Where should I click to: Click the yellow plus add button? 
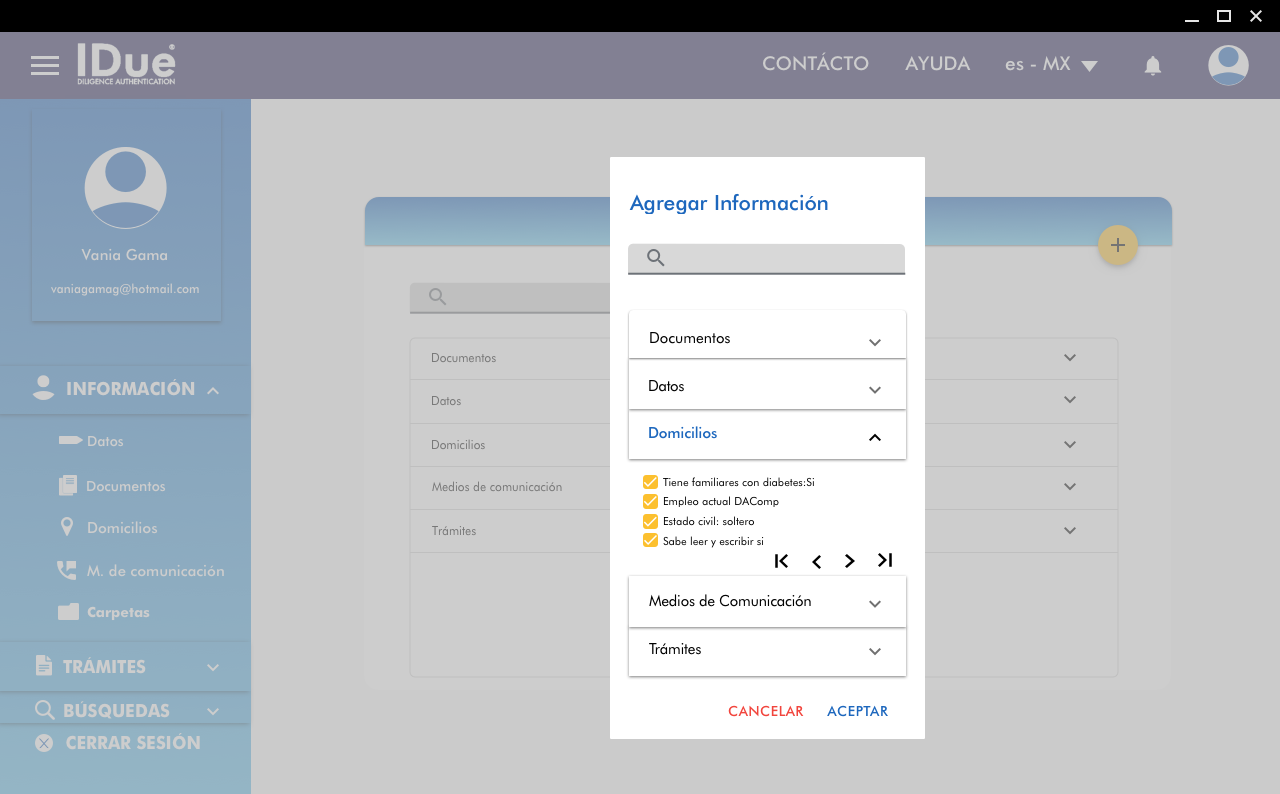tap(1117, 245)
